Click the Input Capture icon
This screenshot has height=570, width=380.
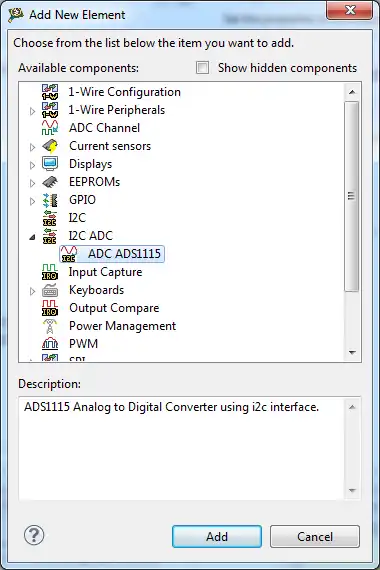click(x=50, y=272)
